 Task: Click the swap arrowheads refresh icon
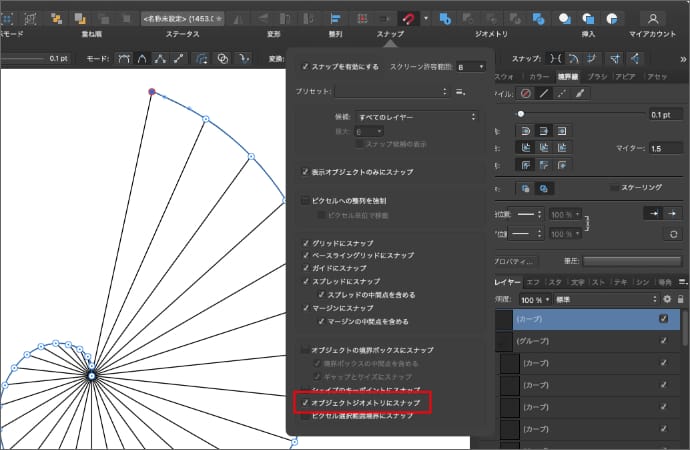click(x=675, y=233)
